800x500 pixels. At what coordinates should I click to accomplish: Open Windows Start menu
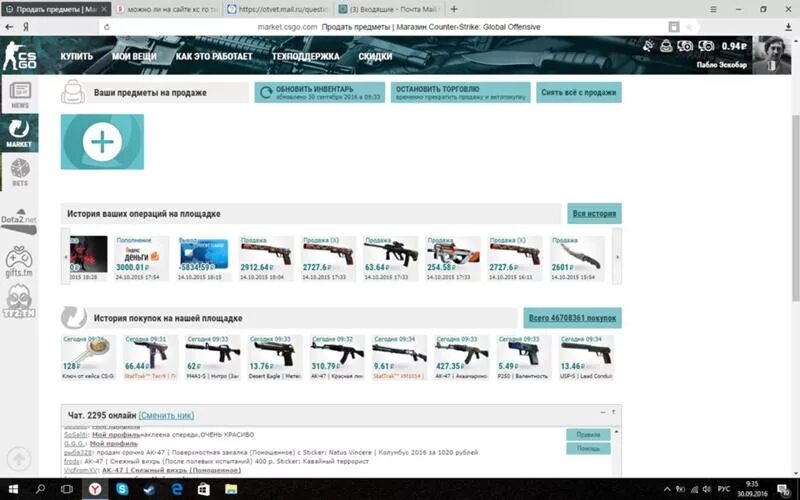pos(13,489)
